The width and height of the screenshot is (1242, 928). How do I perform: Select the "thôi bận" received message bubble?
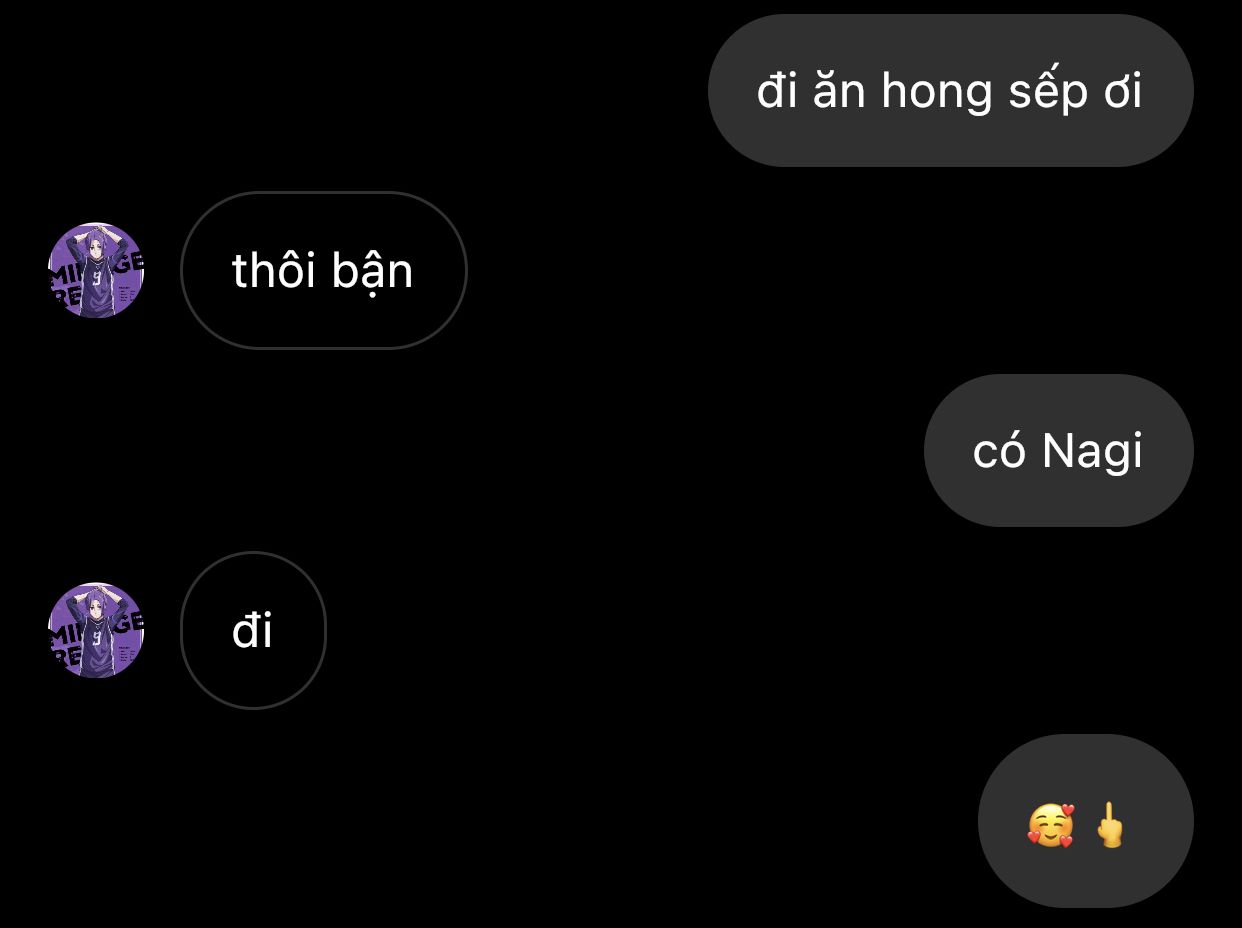[x=323, y=270]
